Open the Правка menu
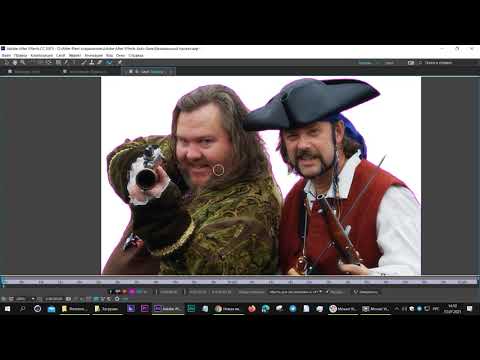Viewport: 480px width, 360px height. 20,55
